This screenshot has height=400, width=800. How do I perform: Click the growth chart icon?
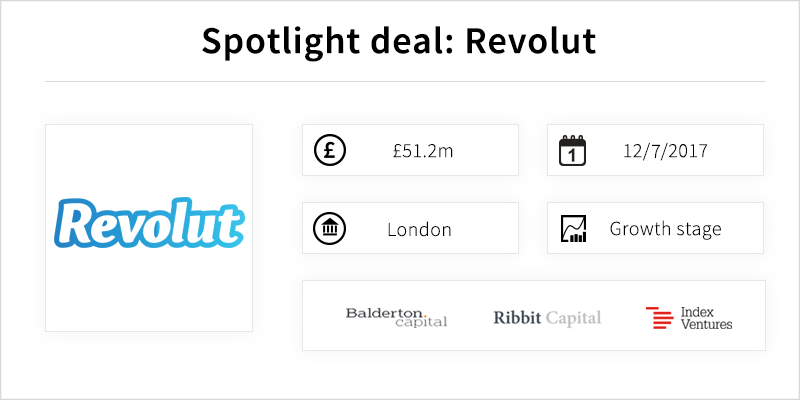(x=573, y=228)
